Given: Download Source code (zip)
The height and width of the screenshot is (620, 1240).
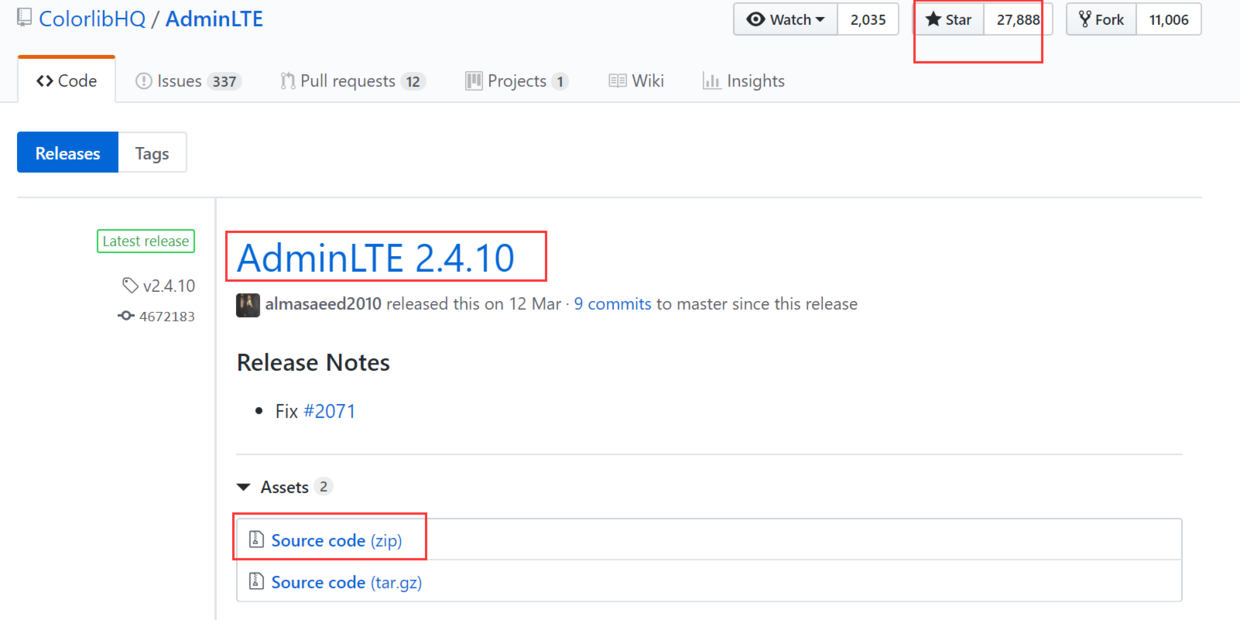Looking at the screenshot, I should click(x=337, y=540).
